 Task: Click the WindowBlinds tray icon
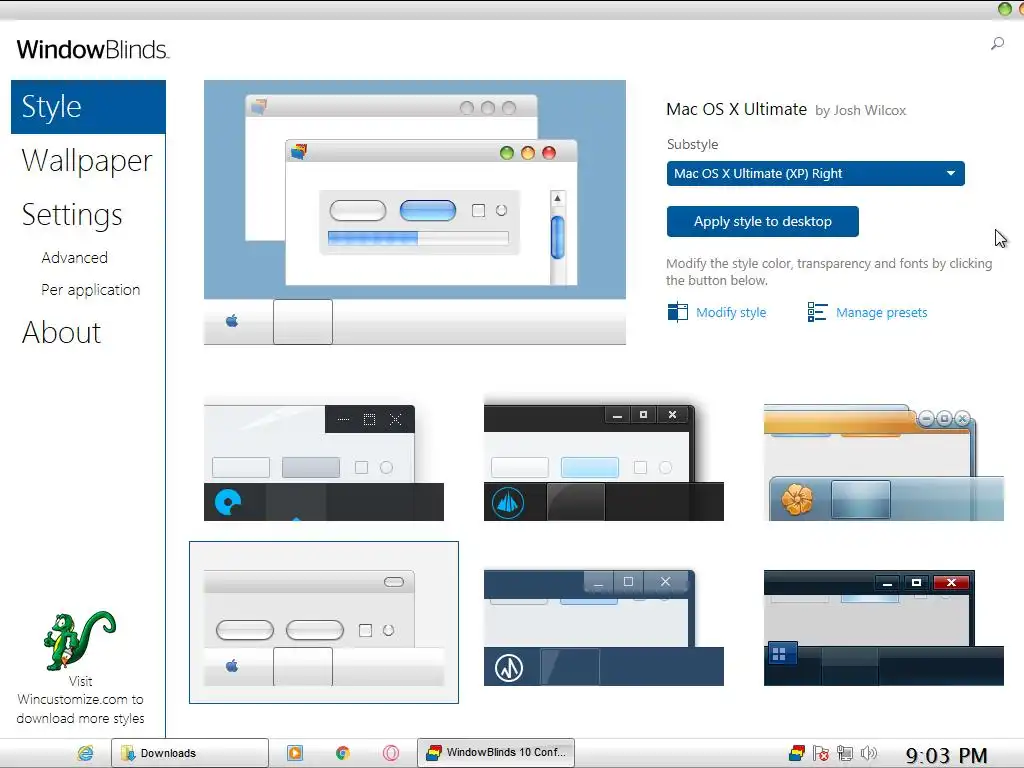(797, 754)
